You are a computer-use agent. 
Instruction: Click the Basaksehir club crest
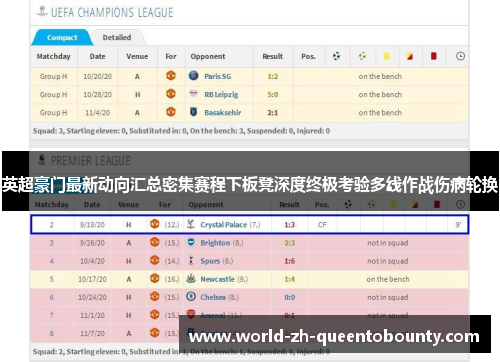tap(193, 112)
